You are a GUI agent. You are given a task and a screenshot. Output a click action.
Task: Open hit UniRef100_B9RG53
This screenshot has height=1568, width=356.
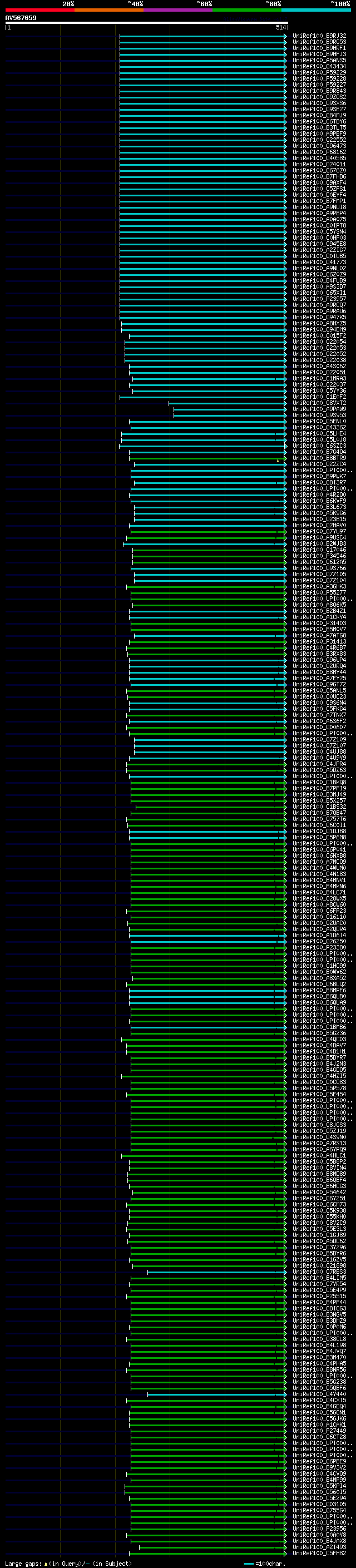(x=319, y=42)
